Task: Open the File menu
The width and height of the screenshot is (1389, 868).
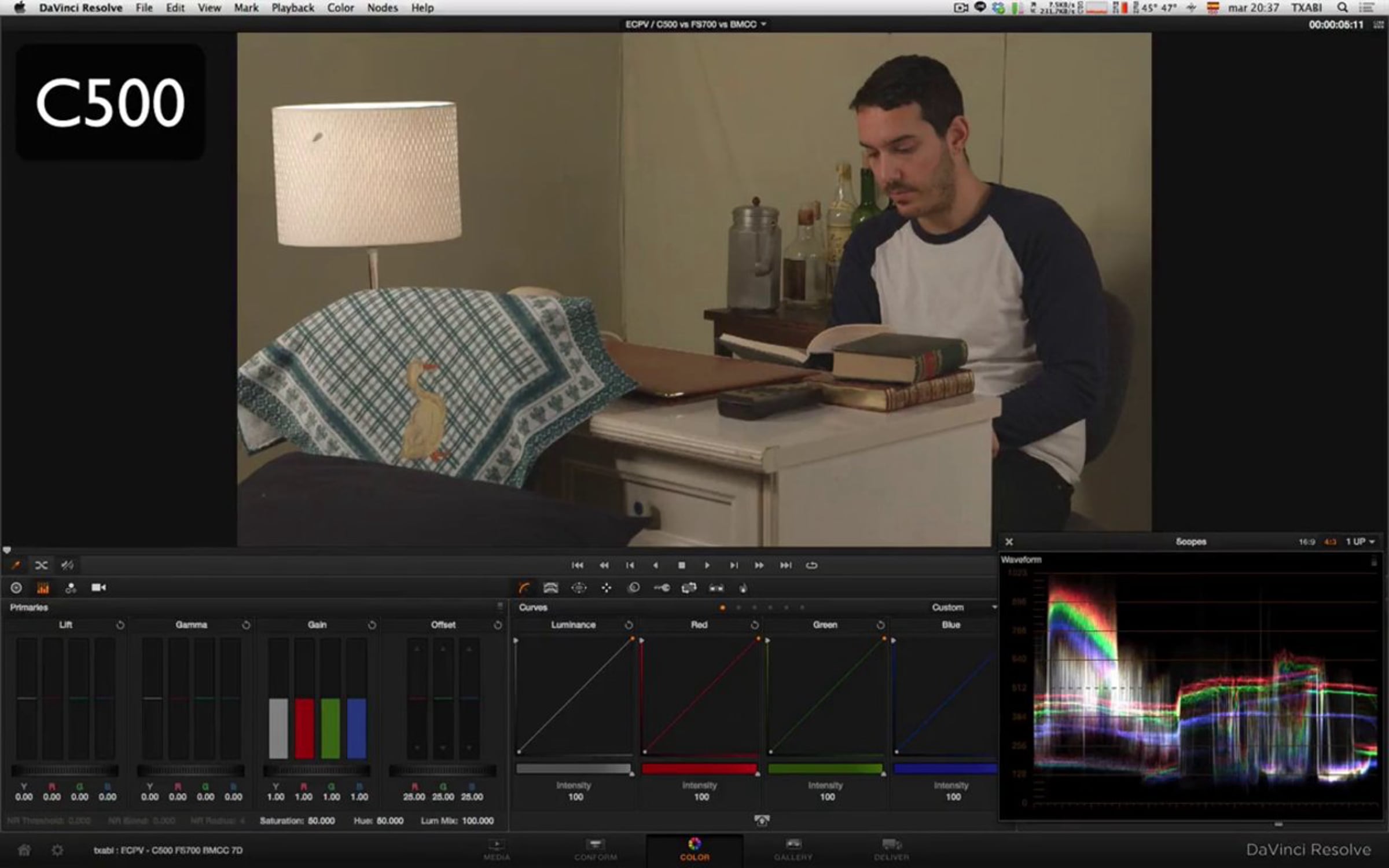Action: (x=144, y=8)
